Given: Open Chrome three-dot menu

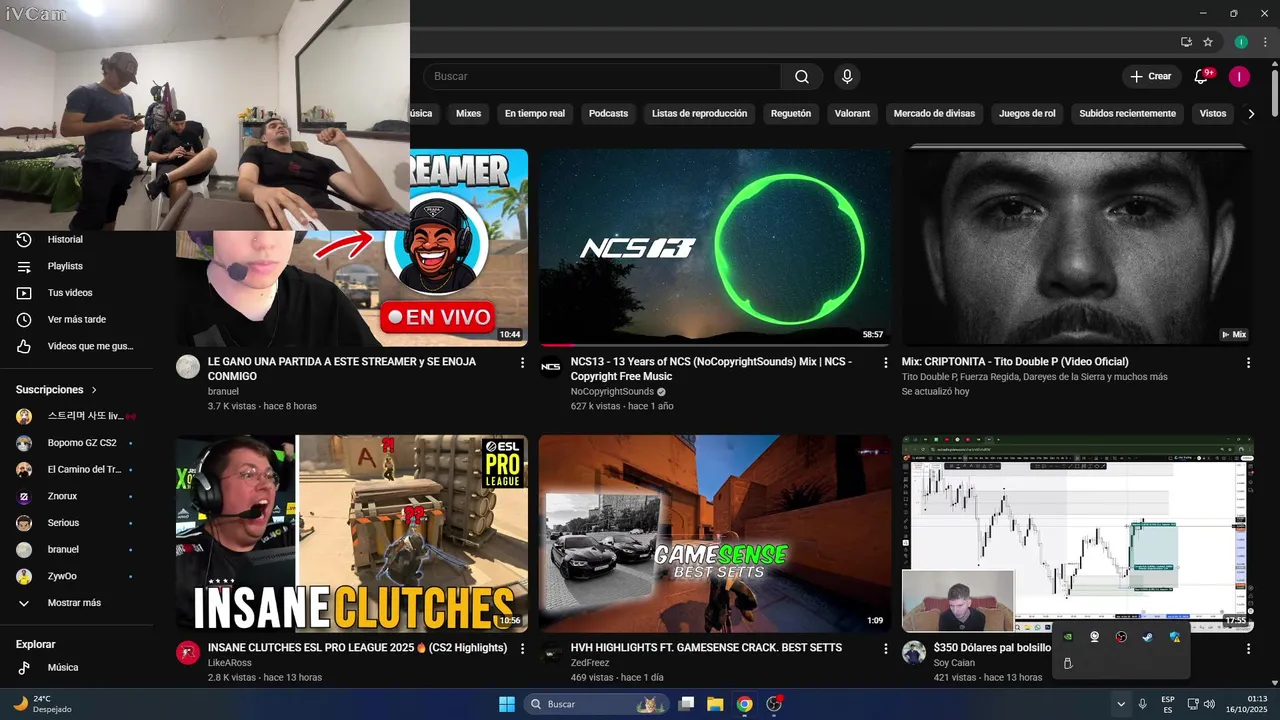Looking at the screenshot, I should [x=1264, y=42].
